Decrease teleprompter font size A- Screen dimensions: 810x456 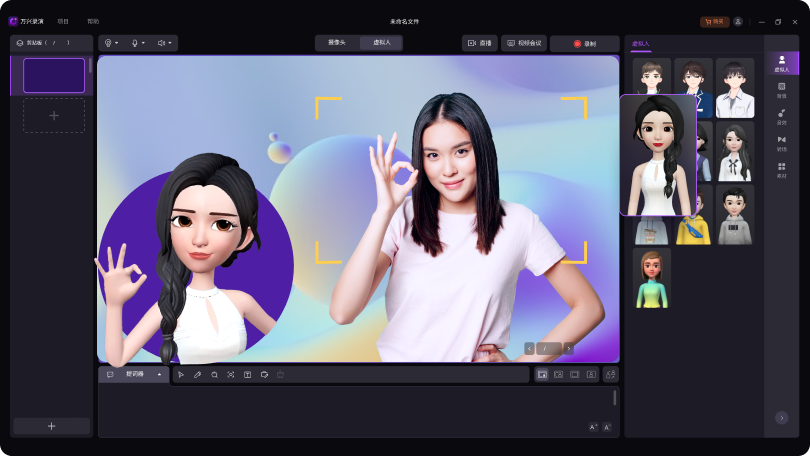607,427
